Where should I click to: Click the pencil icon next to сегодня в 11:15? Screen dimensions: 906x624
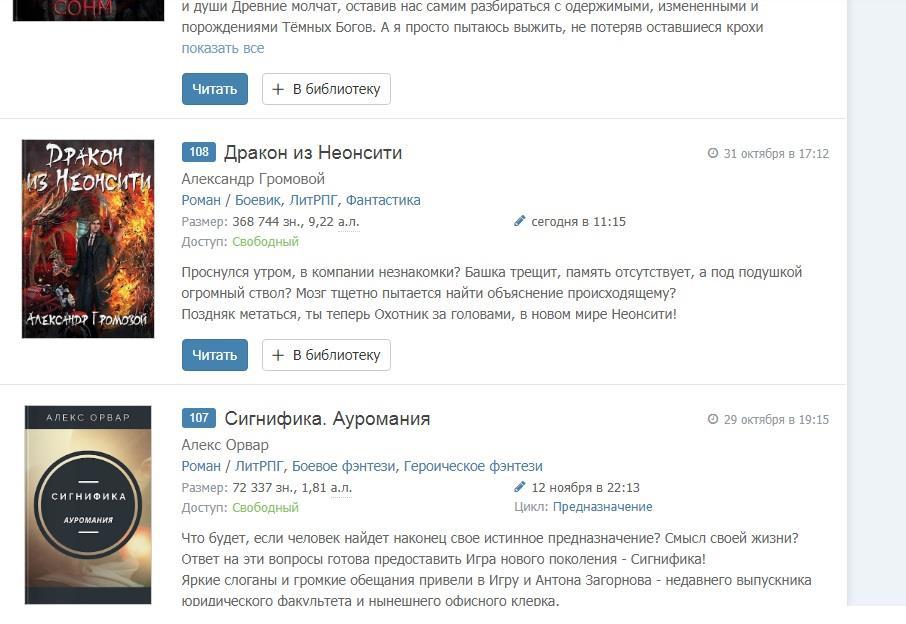(x=519, y=221)
